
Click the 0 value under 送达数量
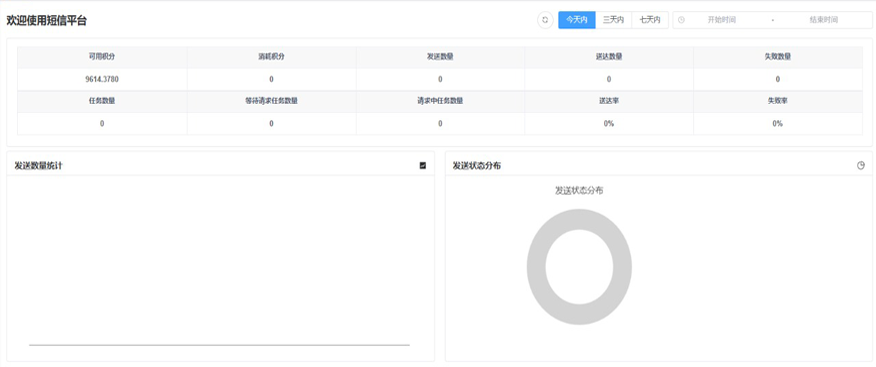click(x=609, y=79)
